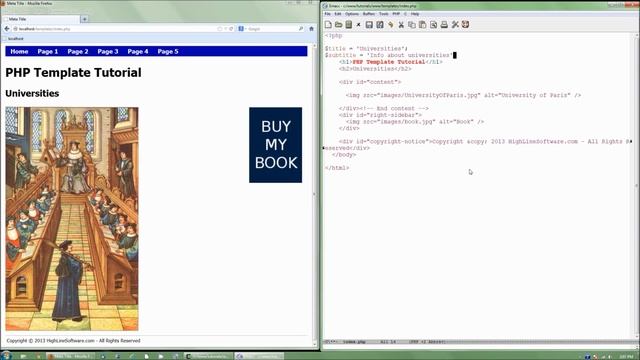
Task: Click the magnifier icon in Firefox search box
Action: pos(301,29)
